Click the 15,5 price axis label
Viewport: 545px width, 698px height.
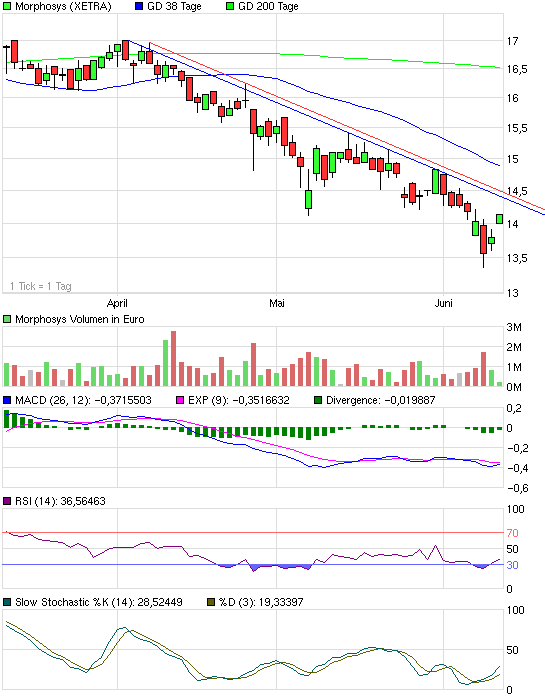click(x=517, y=128)
